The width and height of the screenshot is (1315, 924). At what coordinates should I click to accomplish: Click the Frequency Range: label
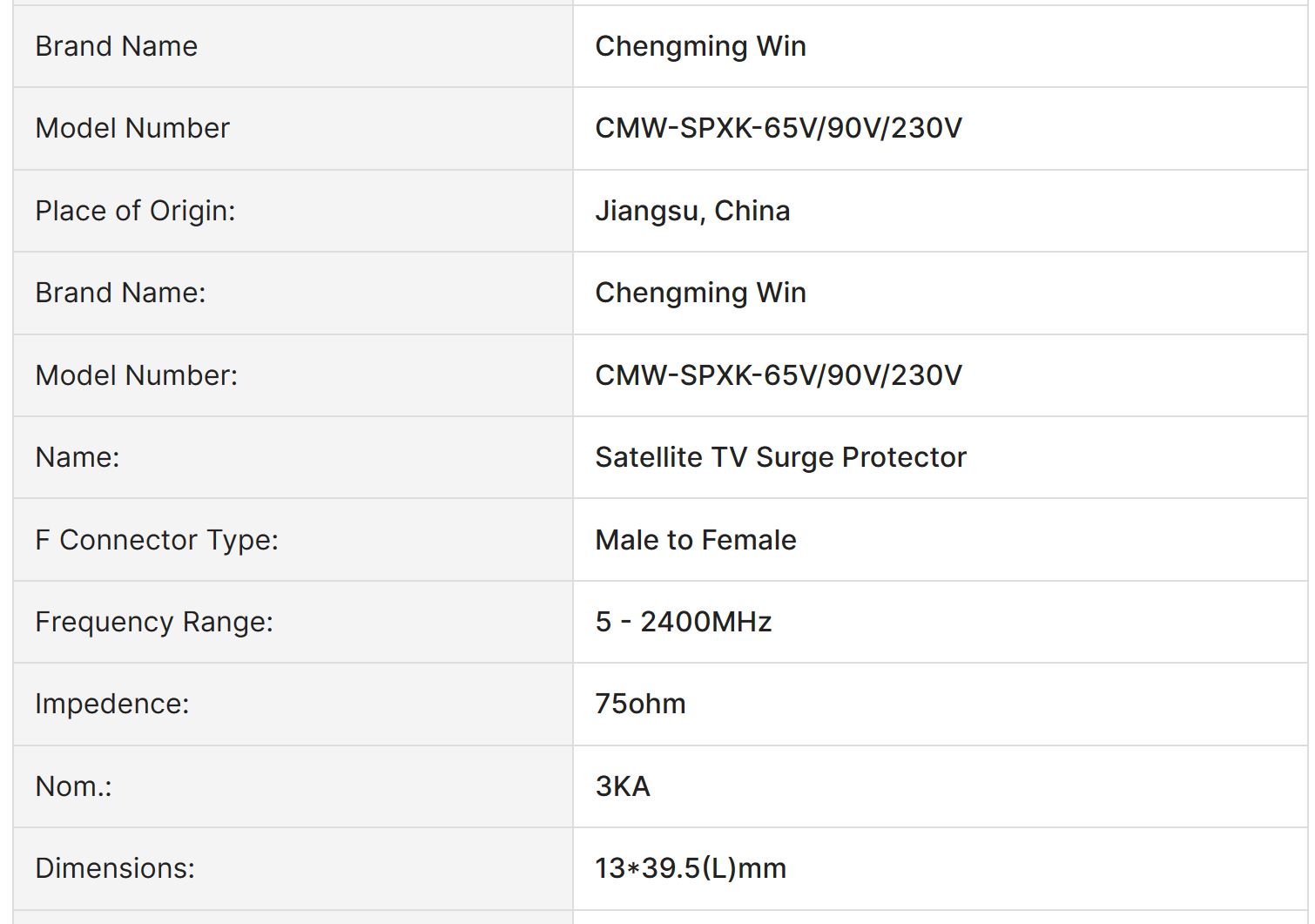click(154, 622)
